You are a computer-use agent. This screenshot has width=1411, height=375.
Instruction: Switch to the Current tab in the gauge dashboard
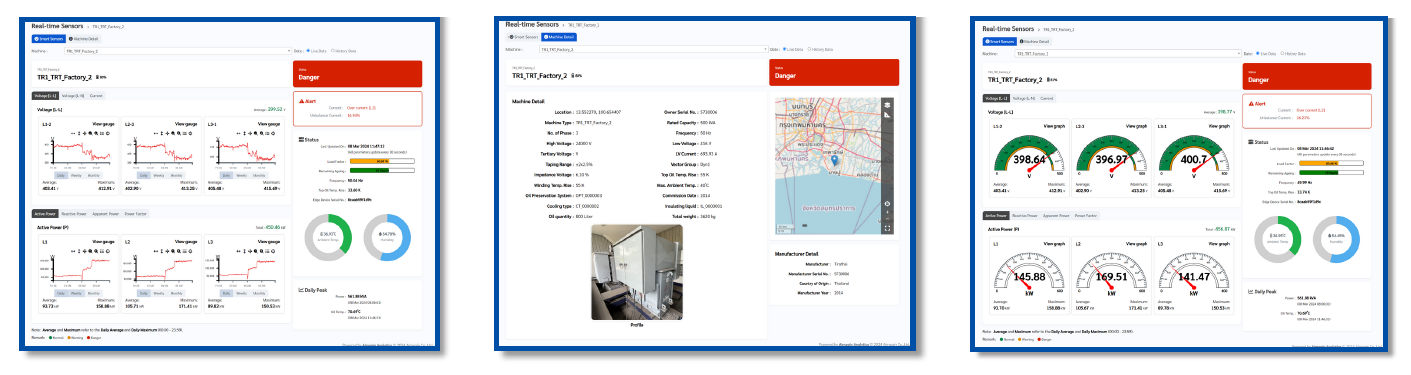(1047, 98)
